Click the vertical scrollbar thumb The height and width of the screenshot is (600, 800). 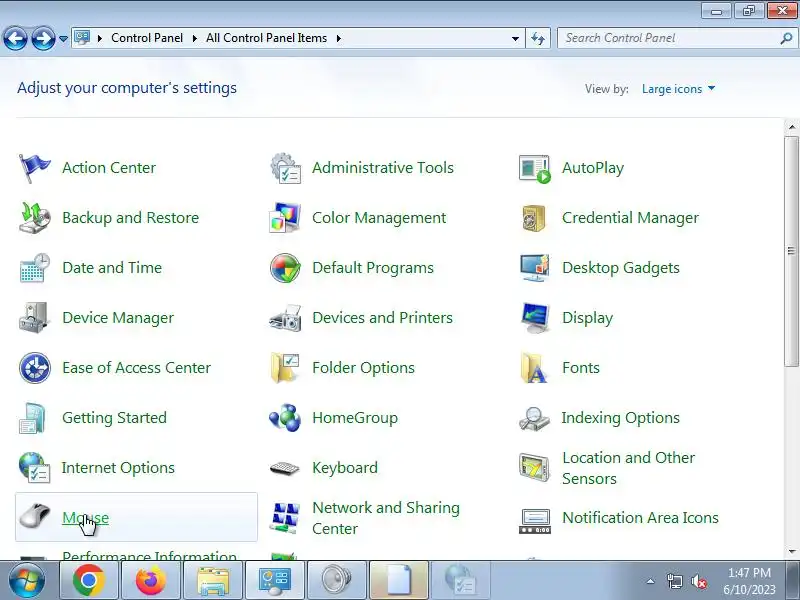click(x=791, y=251)
